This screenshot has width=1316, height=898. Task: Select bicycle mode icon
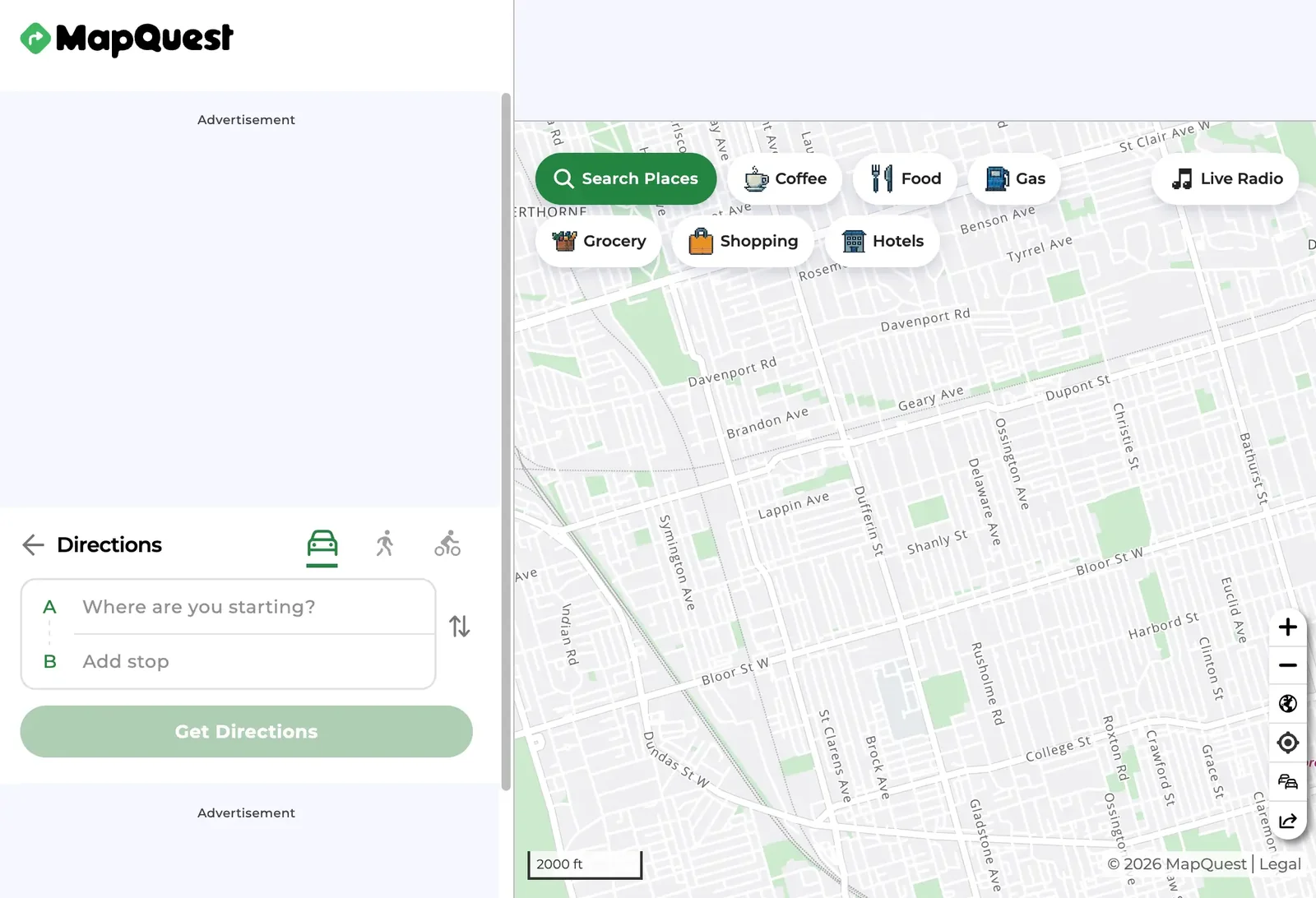(447, 544)
